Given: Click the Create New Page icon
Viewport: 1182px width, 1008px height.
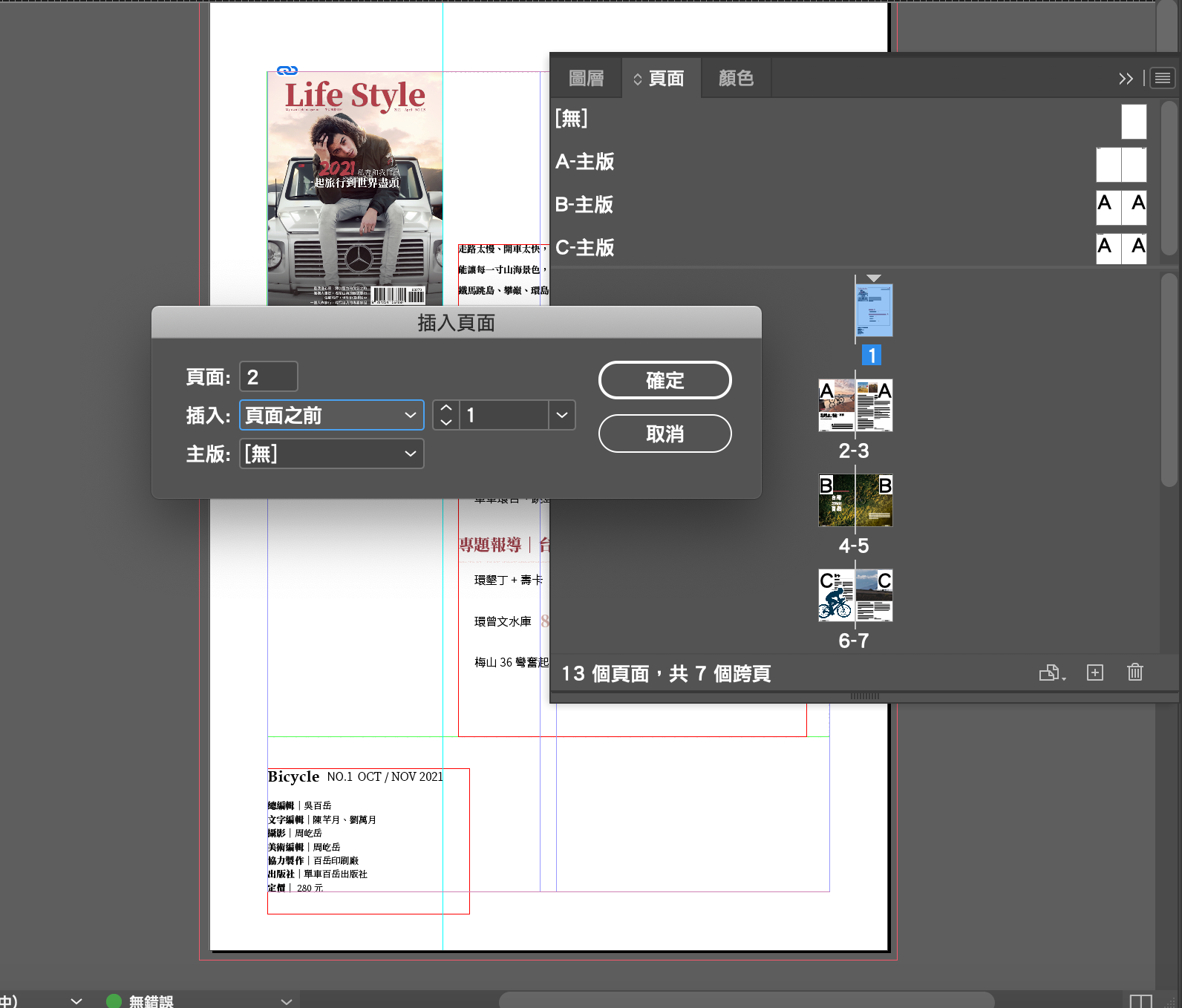Looking at the screenshot, I should (1095, 672).
